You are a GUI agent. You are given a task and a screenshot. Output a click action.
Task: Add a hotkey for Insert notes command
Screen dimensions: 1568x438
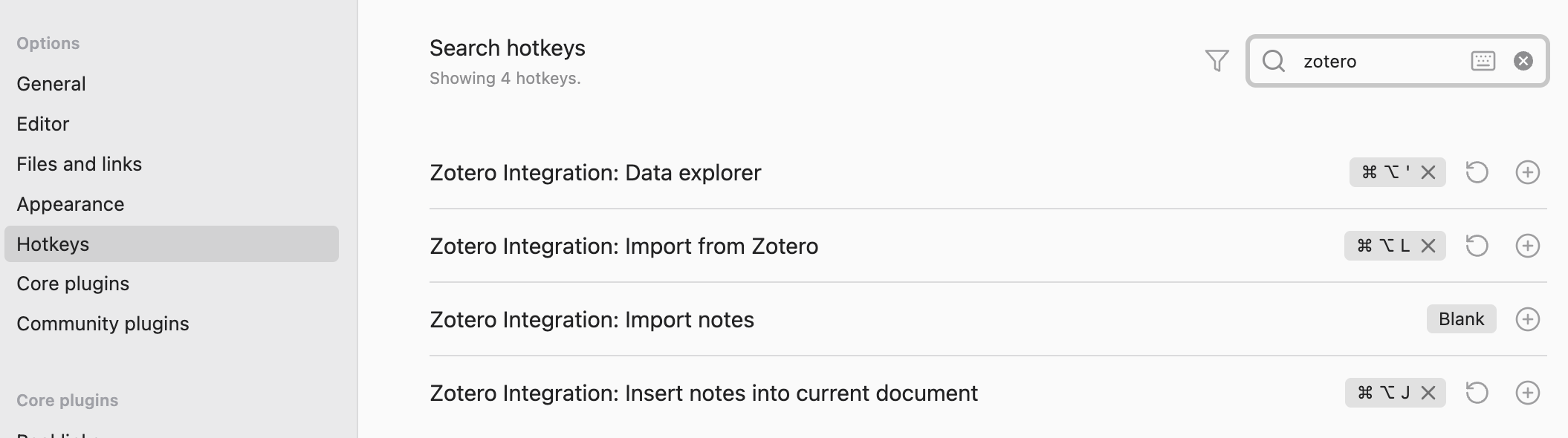(x=1527, y=393)
